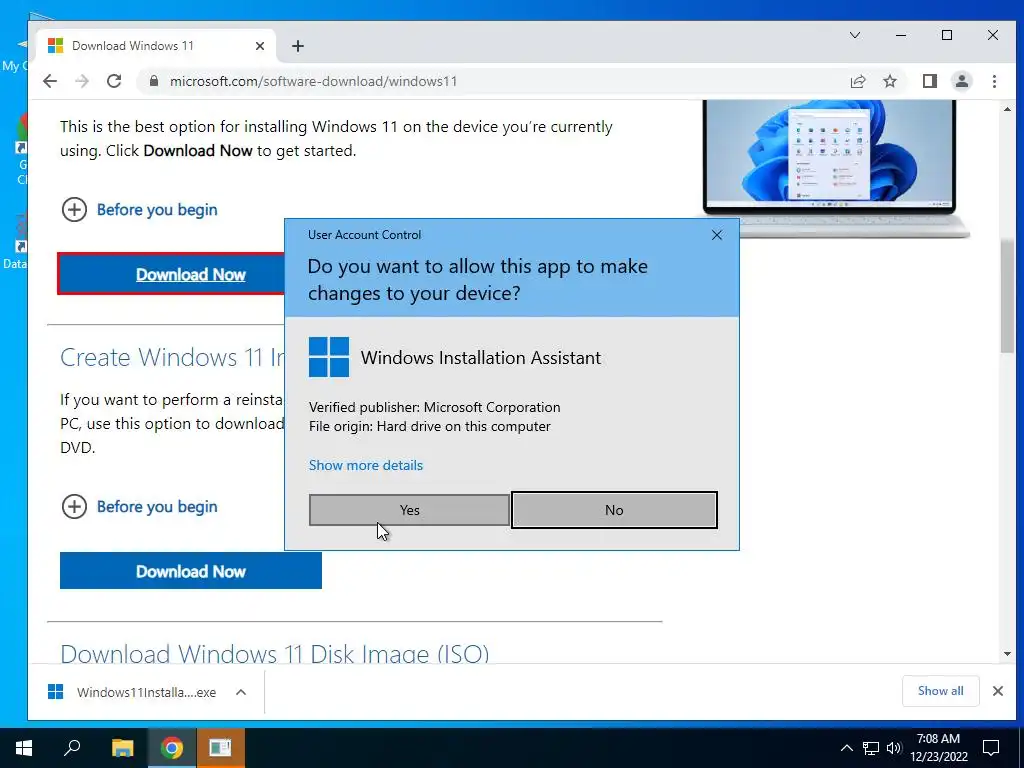Click the padlock site info icon
1024x768 pixels.
point(153,81)
